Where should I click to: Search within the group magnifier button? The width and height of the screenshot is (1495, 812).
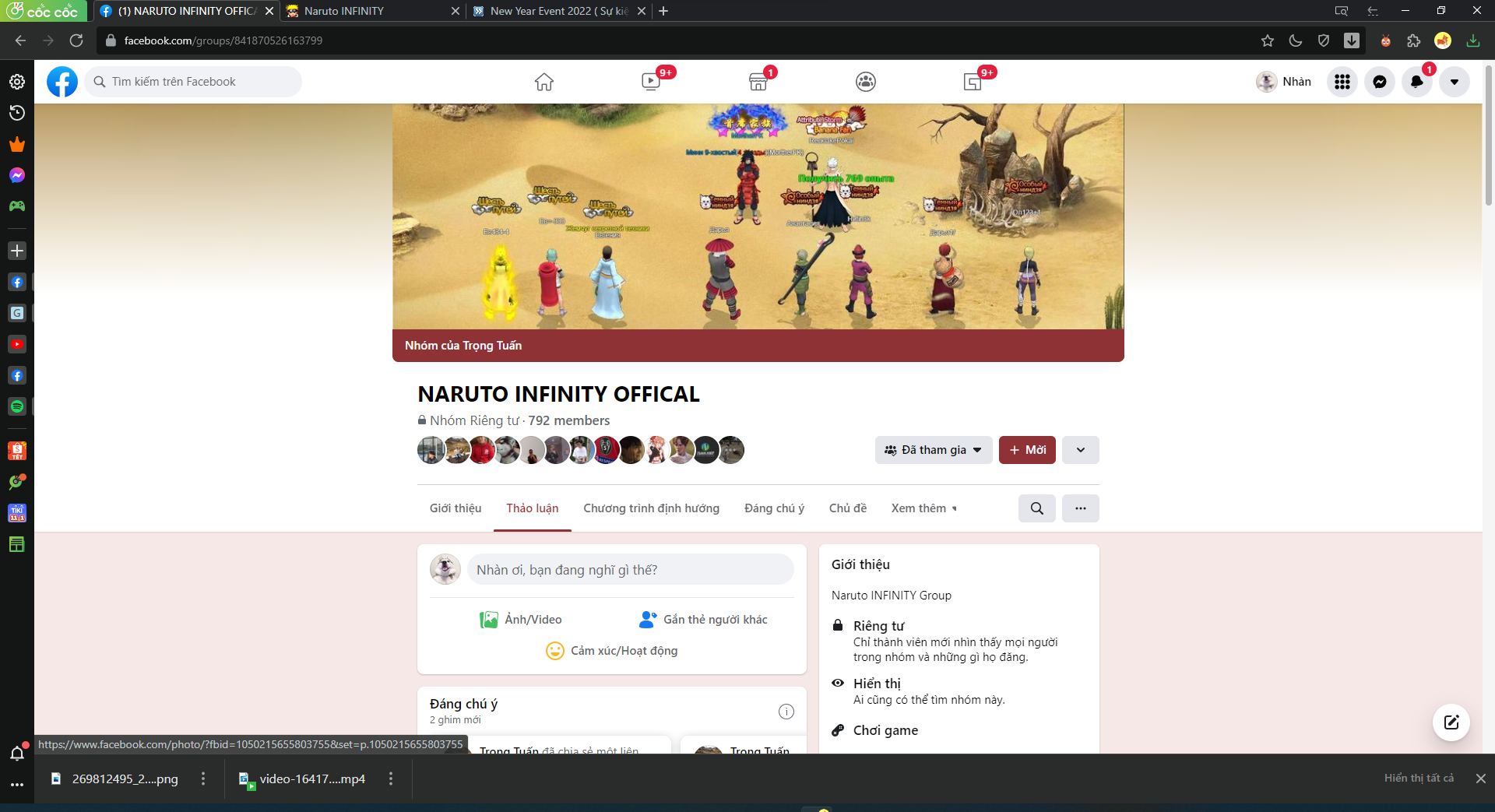[x=1037, y=508]
